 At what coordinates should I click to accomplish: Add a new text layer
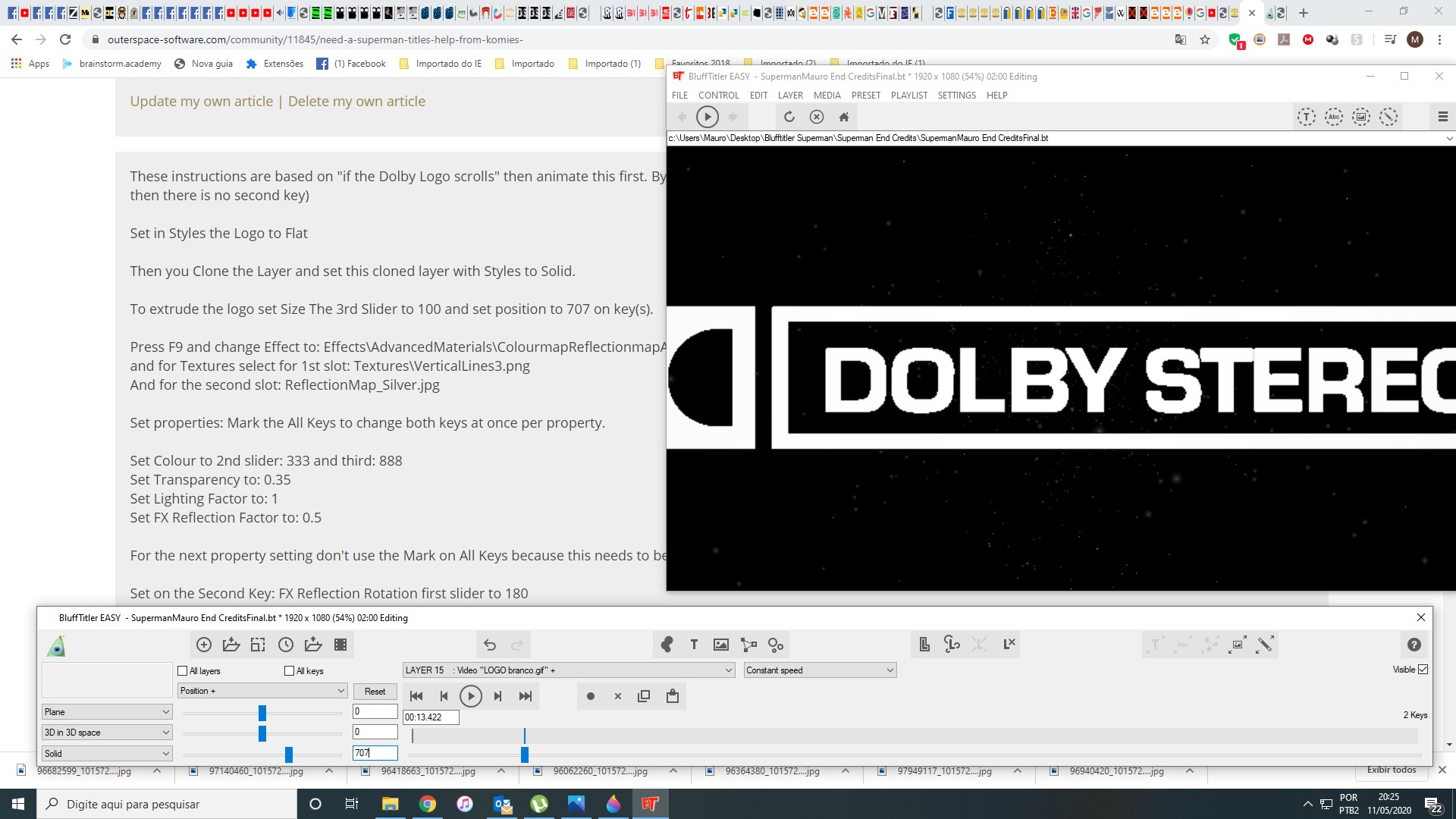pos(694,645)
